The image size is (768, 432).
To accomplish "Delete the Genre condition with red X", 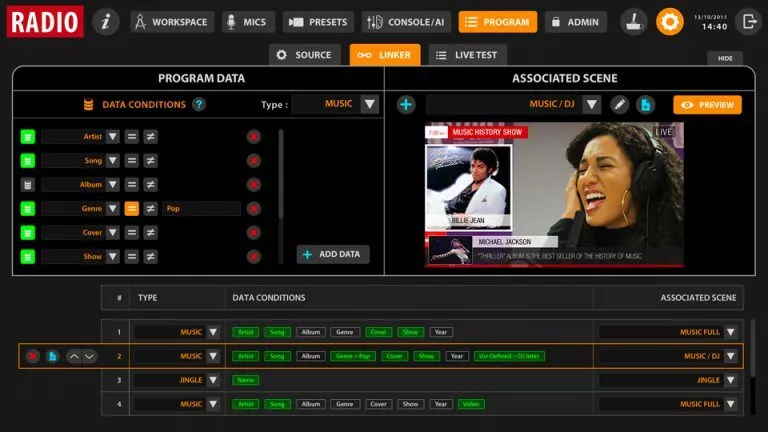I will pyautogui.click(x=254, y=209).
